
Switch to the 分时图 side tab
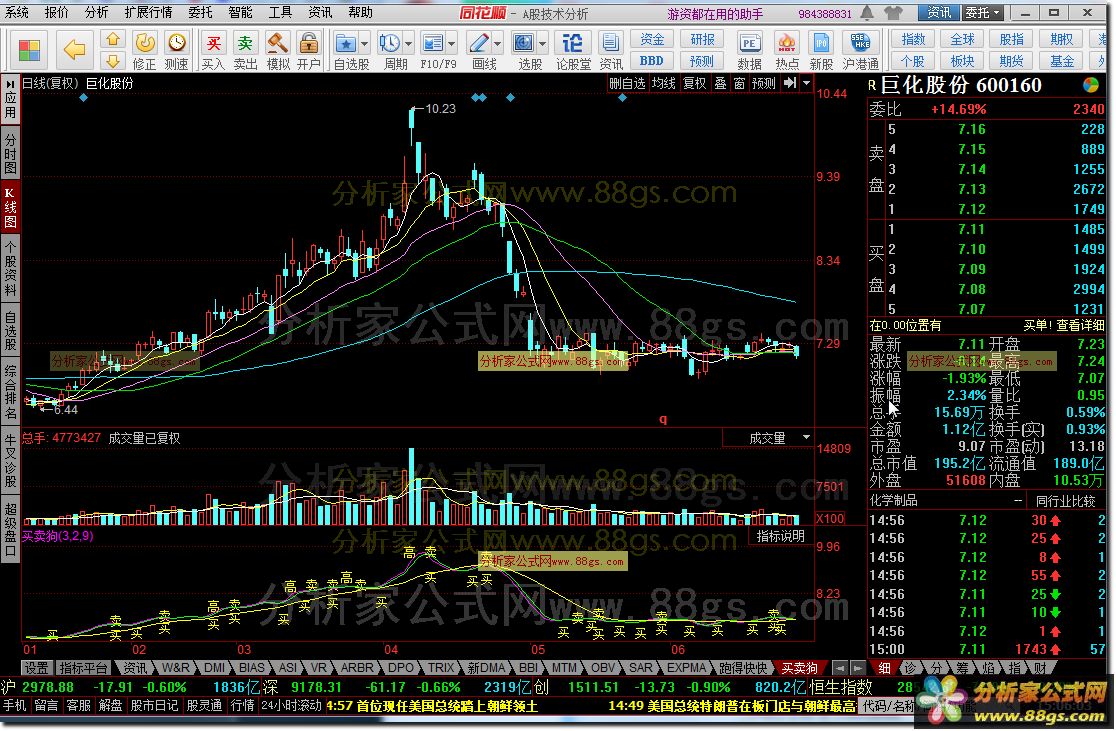(10, 152)
